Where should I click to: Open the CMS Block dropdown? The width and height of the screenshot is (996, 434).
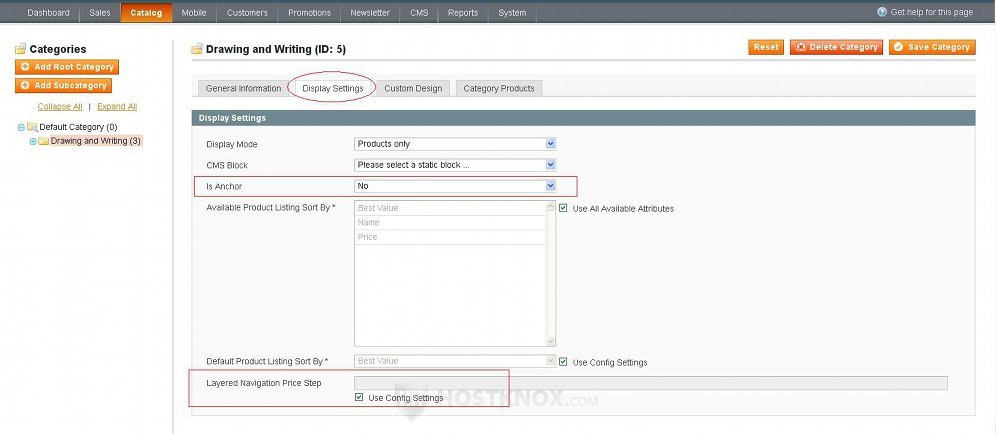point(455,165)
